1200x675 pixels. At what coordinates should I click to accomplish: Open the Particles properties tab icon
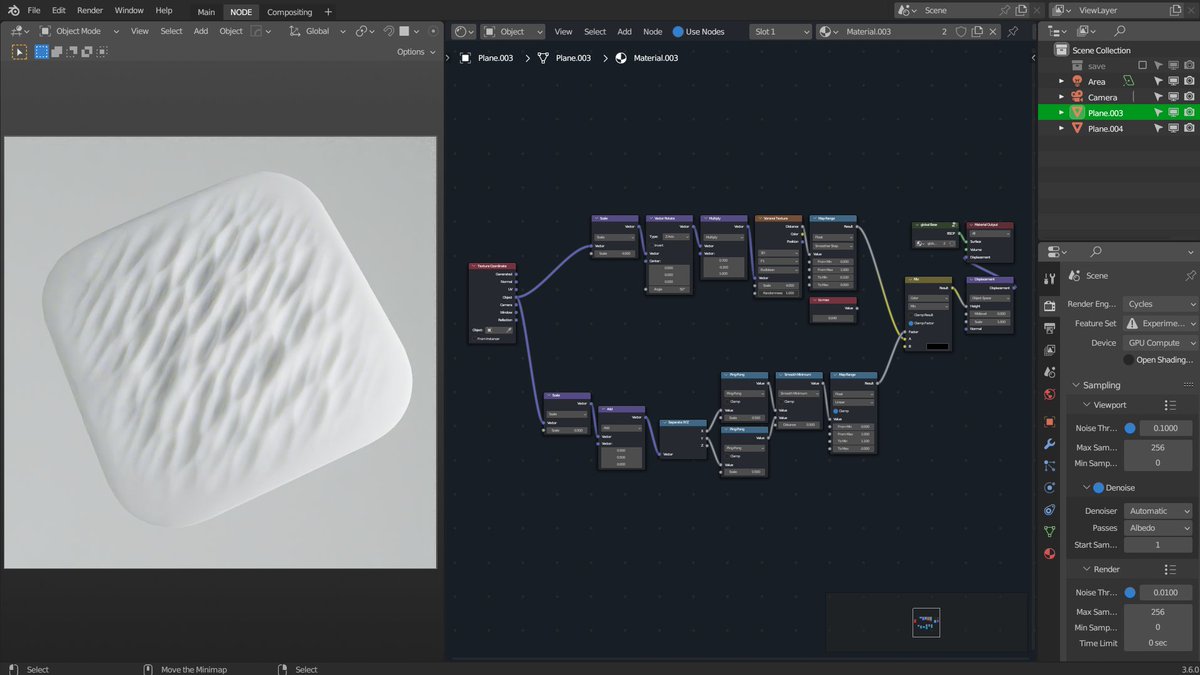tap(1049, 465)
